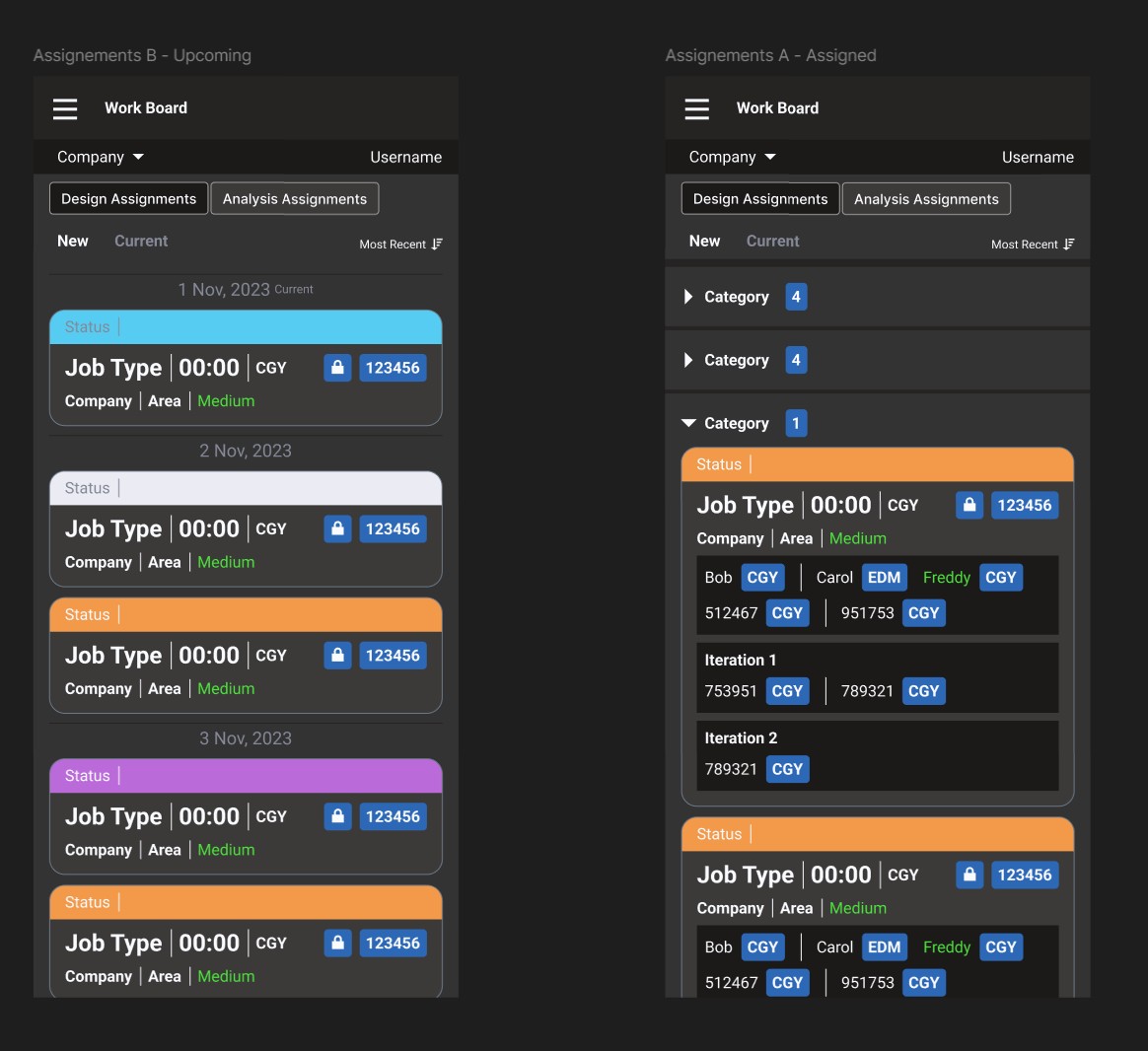This screenshot has width=1148, height=1051.
Task: Select the New sub-tab in the Upcoming panel
Action: point(73,241)
